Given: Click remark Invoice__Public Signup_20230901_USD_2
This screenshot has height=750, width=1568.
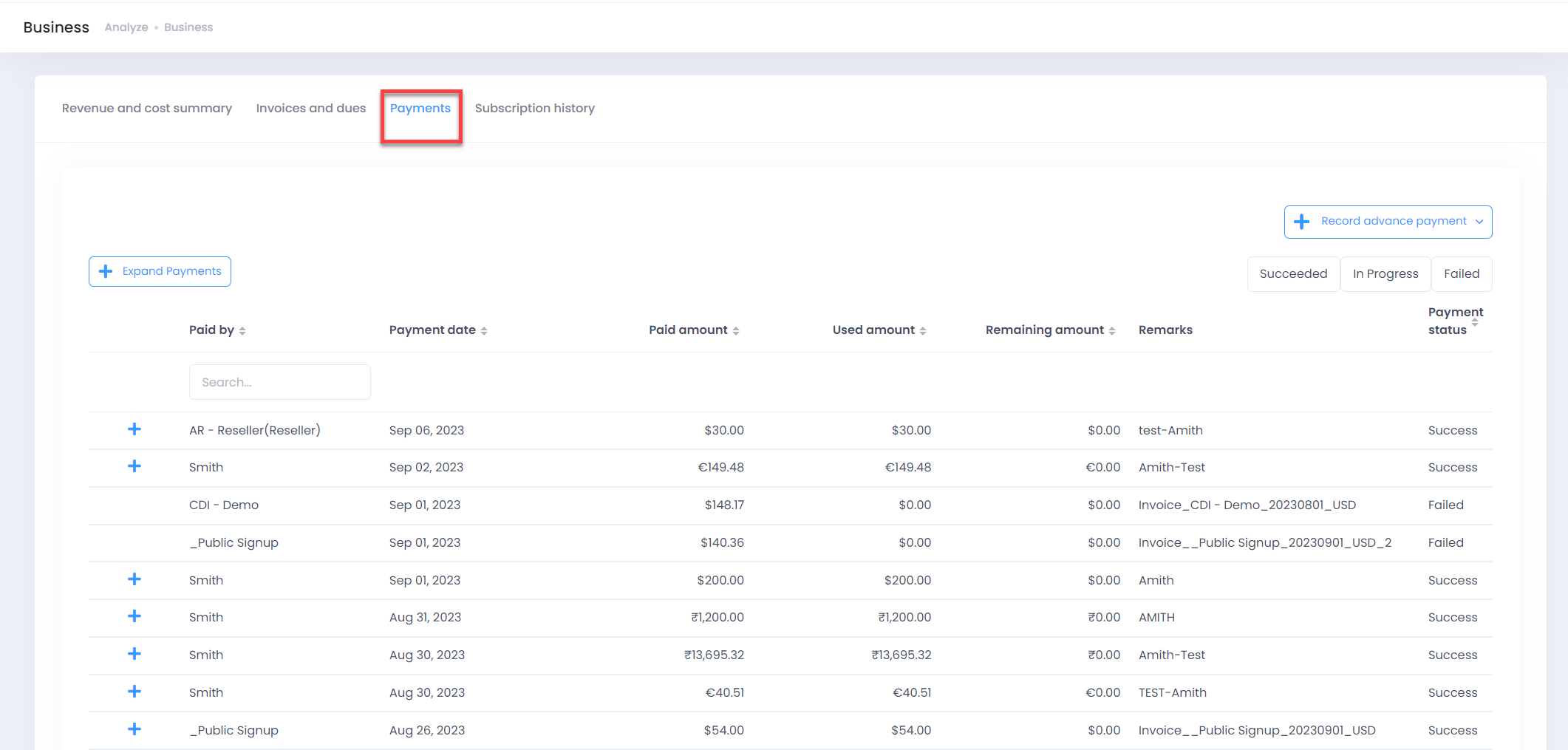Looking at the screenshot, I should (1265, 542).
